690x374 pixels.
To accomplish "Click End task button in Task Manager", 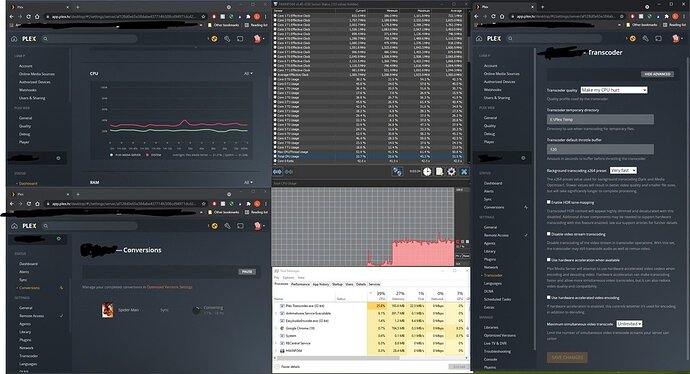I will pyautogui.click(x=458, y=367).
